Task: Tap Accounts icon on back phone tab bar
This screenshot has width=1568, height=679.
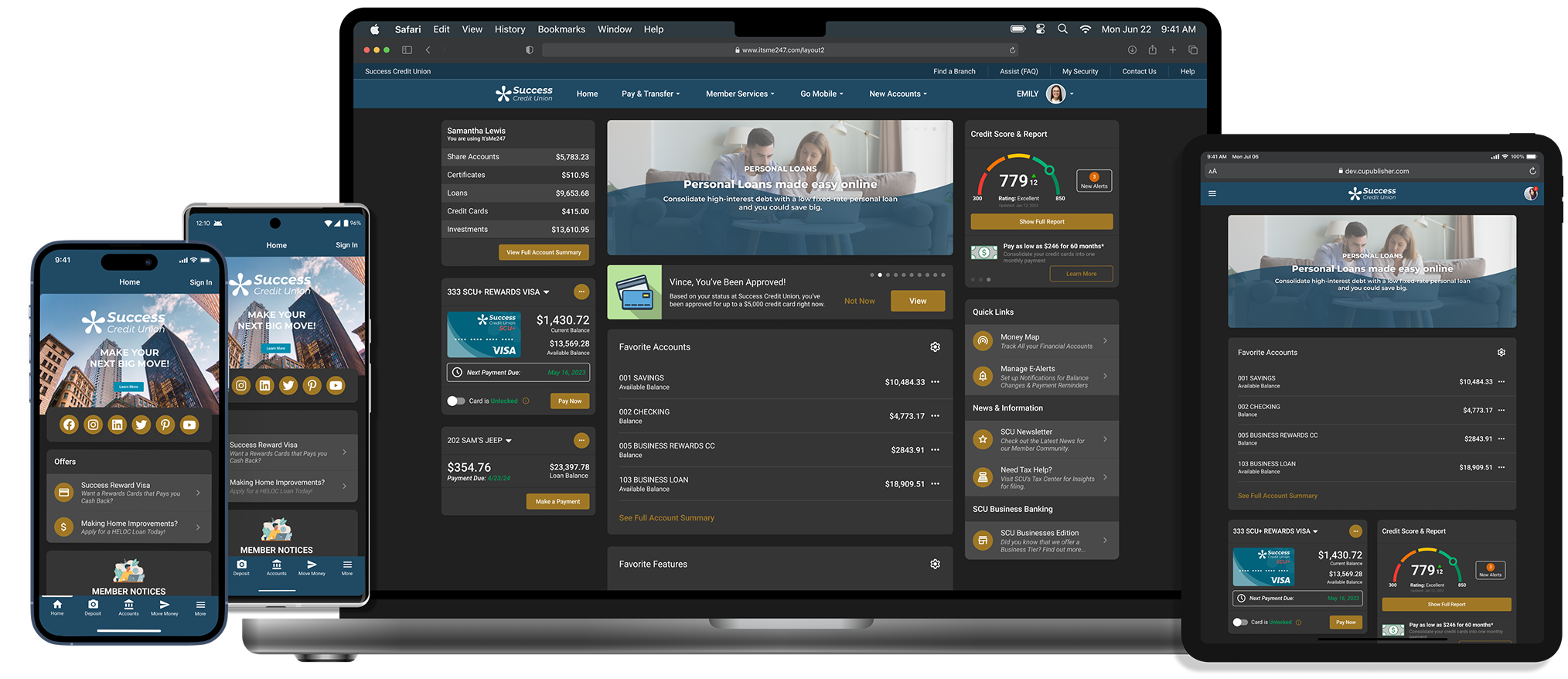Action: tap(277, 565)
